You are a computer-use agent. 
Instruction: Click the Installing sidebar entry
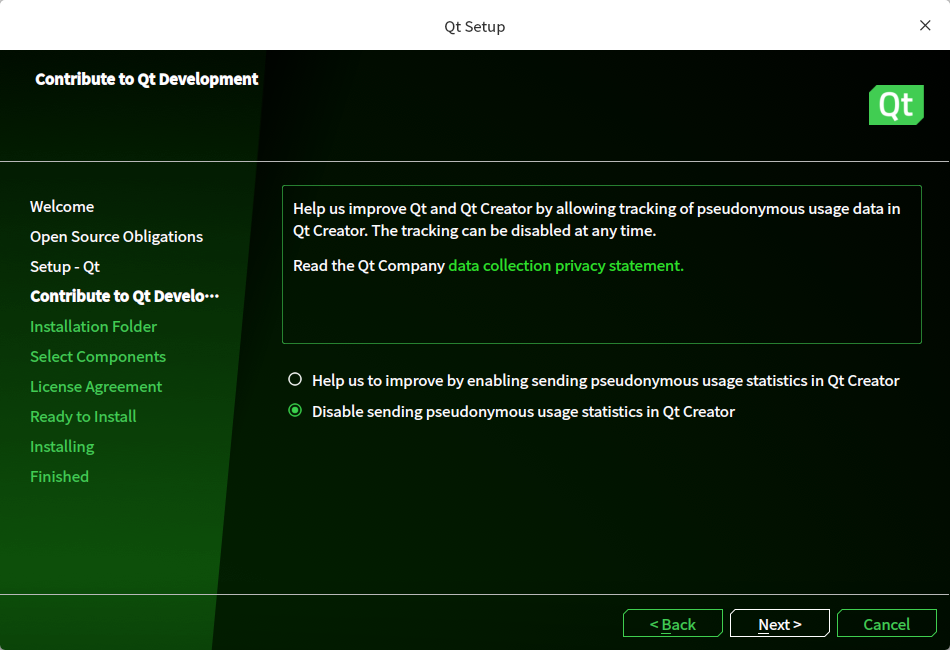62,446
